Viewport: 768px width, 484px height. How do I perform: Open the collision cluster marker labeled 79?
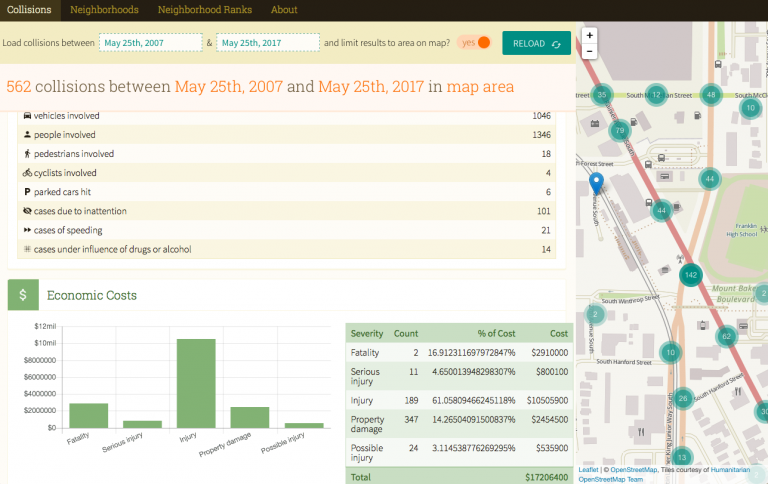pyautogui.click(x=620, y=131)
